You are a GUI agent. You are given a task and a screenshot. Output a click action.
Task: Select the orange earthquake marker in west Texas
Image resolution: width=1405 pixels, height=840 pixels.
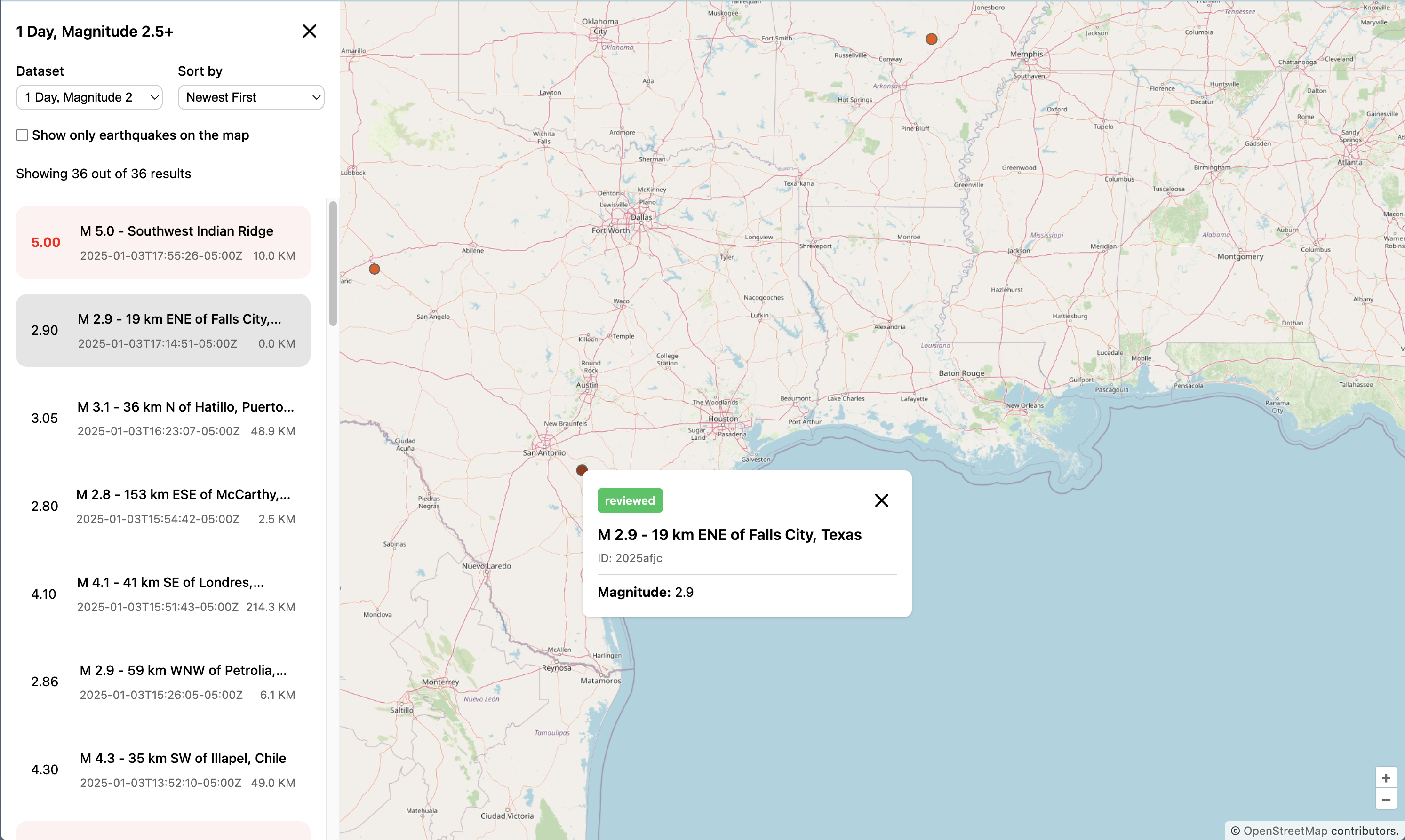375,269
